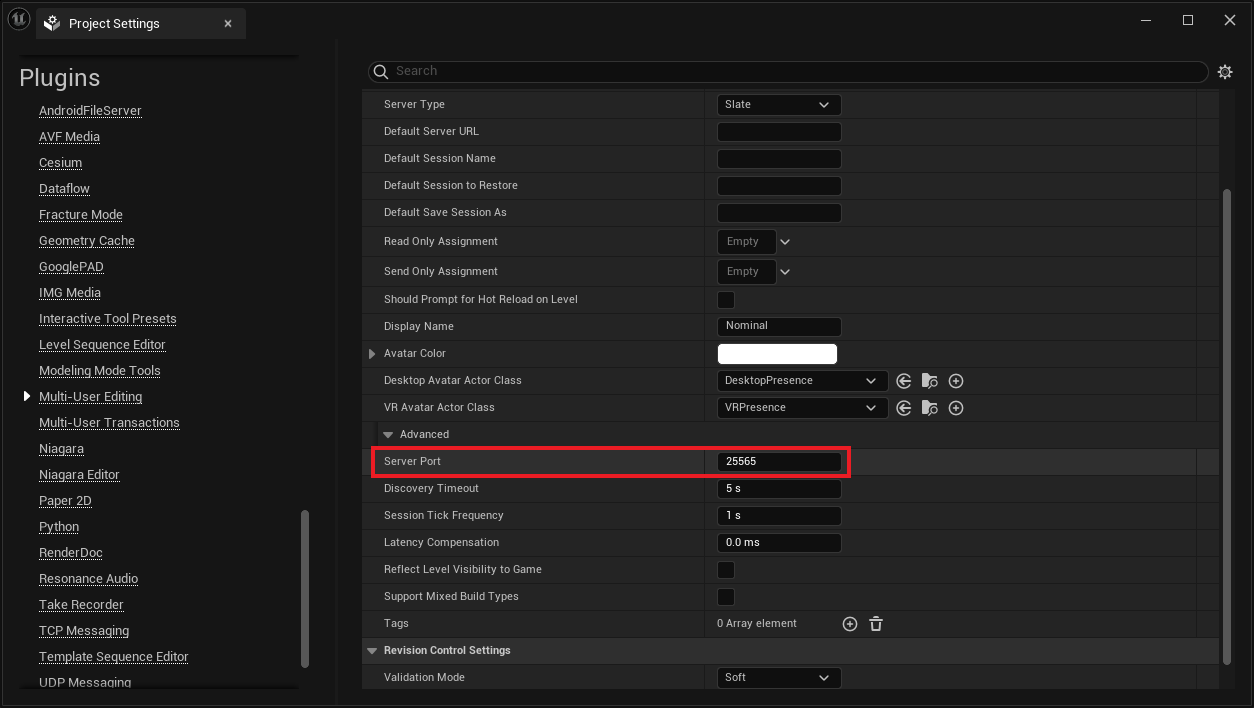The width and height of the screenshot is (1254, 708).
Task: Expand the Avatar Color property
Action: click(372, 354)
